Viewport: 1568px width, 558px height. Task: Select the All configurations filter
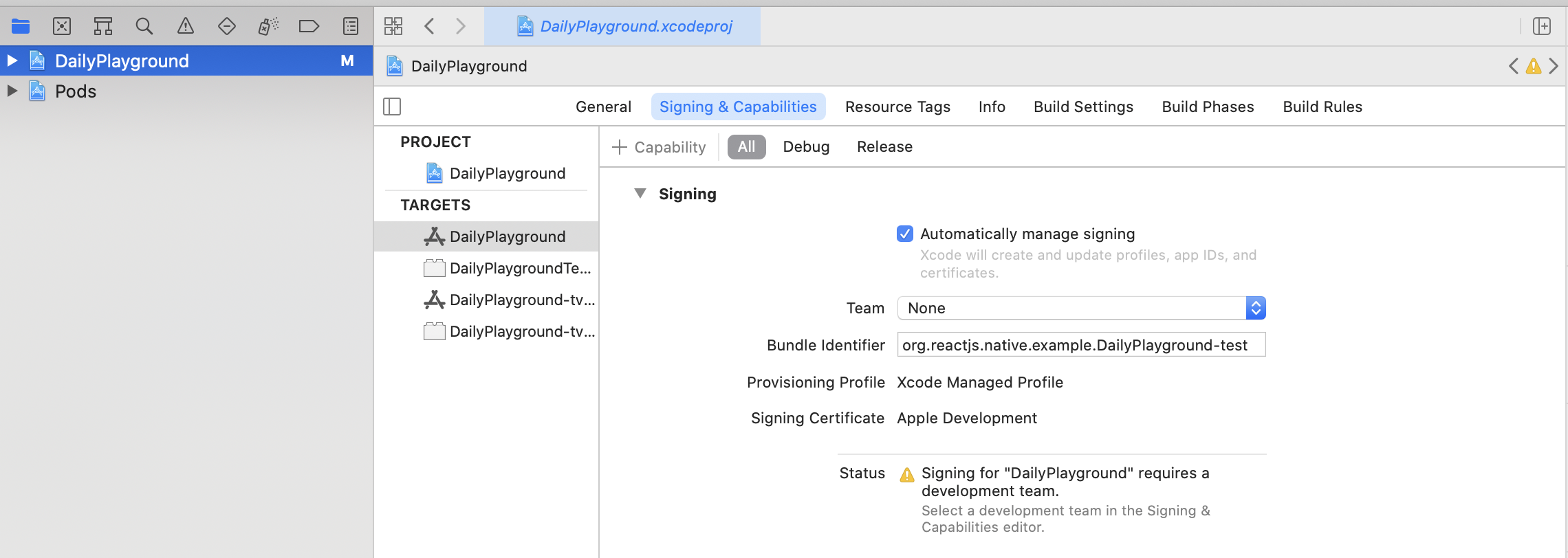pos(746,146)
